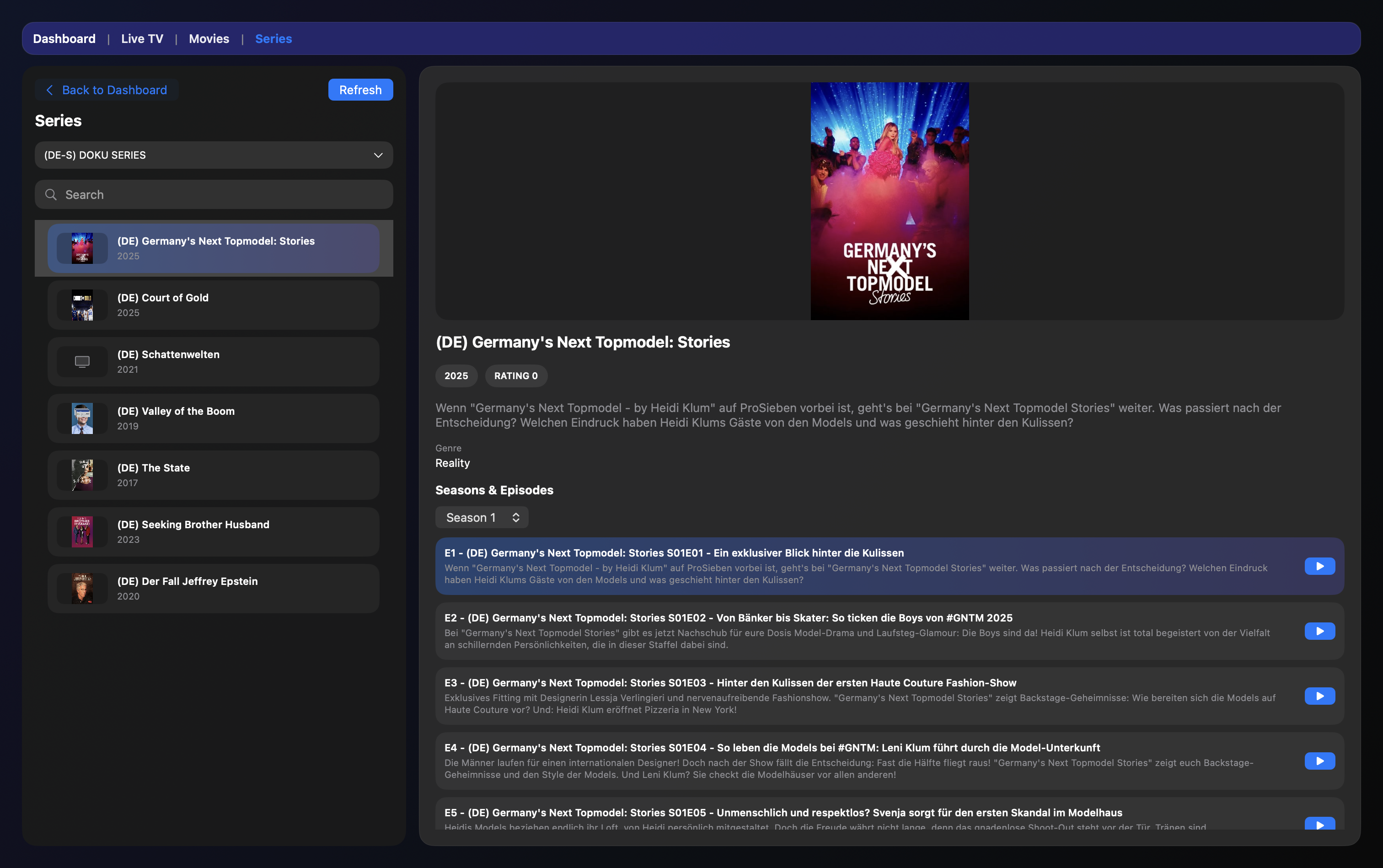The width and height of the screenshot is (1383, 868).
Task: Open Seeking Brother Husband thumbnail
Action: (82, 531)
